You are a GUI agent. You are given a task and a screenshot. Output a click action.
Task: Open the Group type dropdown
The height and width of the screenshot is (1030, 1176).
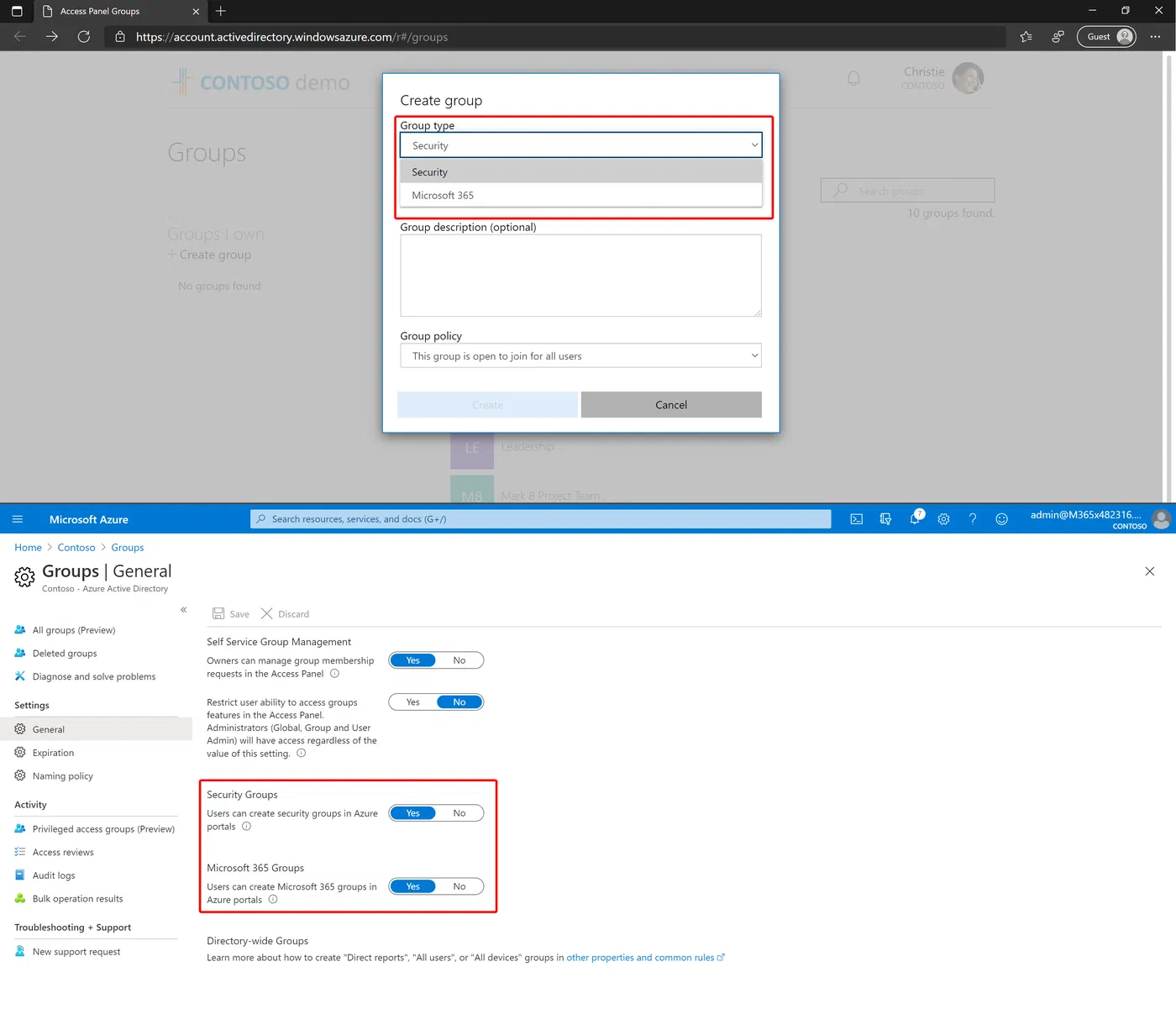pos(581,145)
